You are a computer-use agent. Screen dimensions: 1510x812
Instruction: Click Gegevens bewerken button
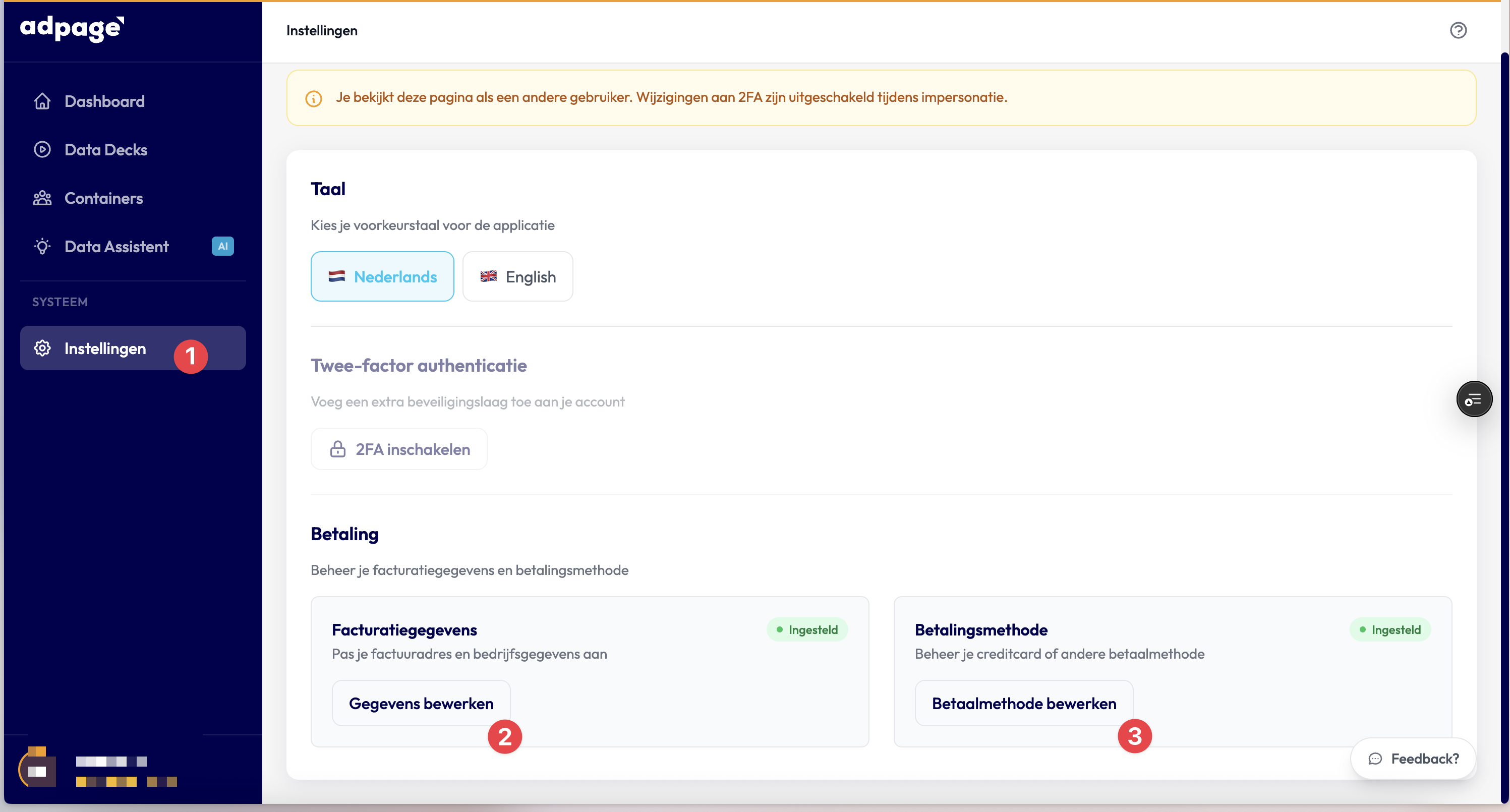tap(420, 703)
